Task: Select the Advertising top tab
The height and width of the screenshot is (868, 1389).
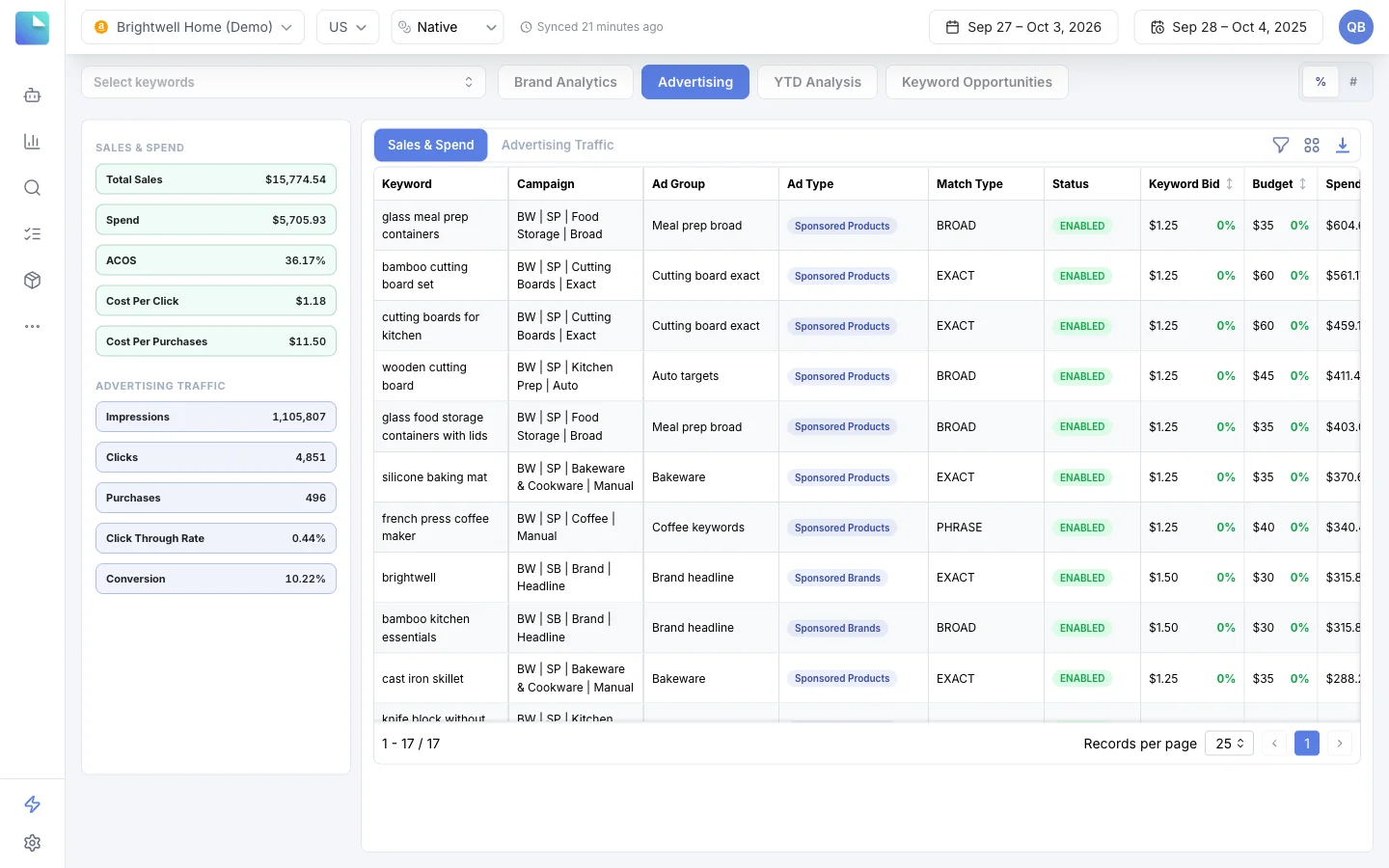Action: tap(695, 82)
